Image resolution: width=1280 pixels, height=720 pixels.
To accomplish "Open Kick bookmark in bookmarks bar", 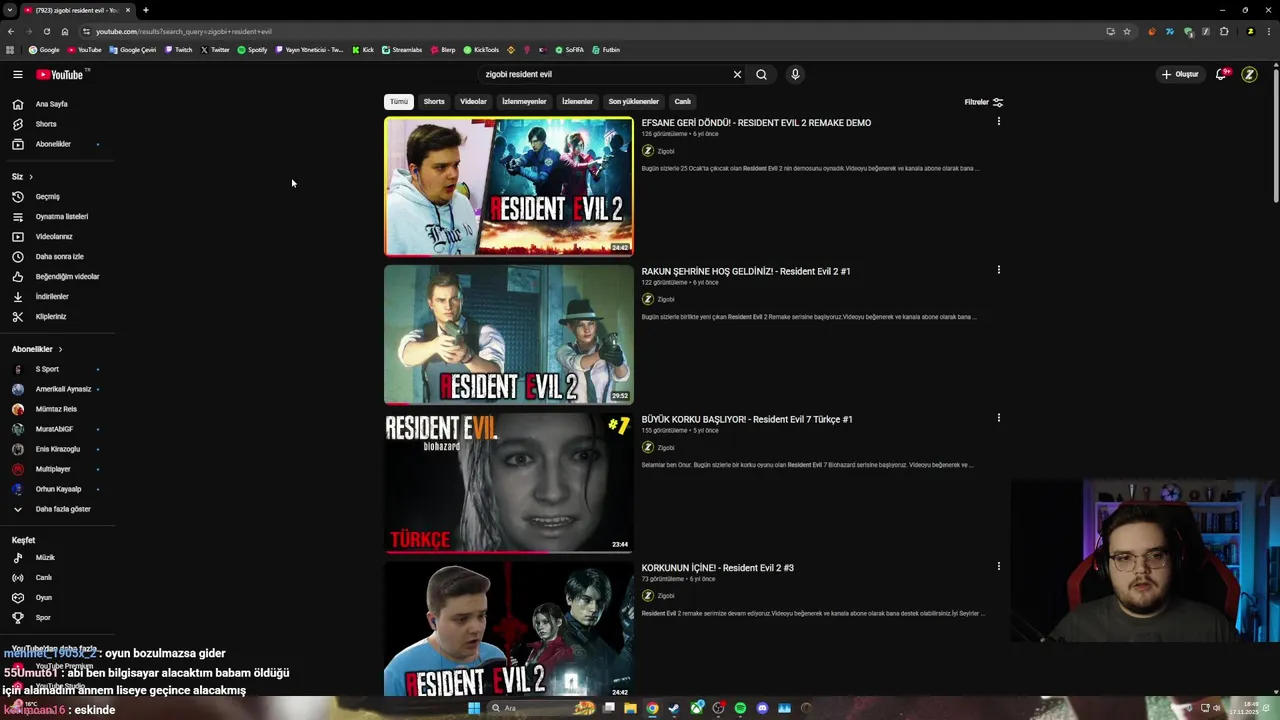I will (363, 49).
